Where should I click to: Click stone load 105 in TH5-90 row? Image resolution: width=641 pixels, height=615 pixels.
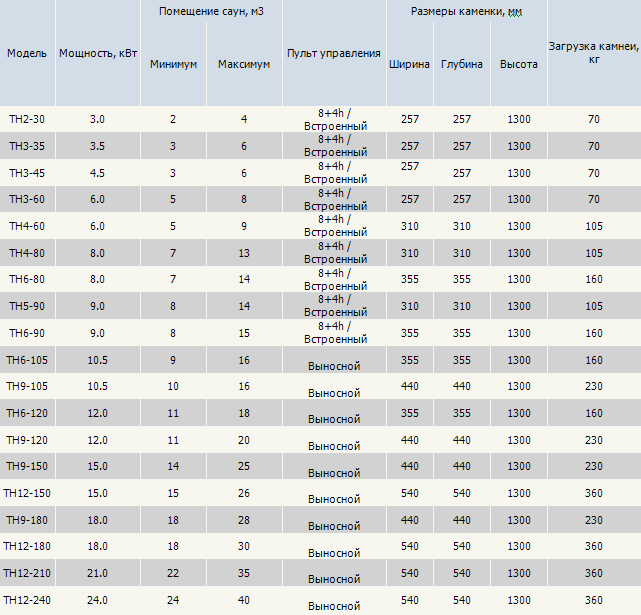click(x=594, y=306)
